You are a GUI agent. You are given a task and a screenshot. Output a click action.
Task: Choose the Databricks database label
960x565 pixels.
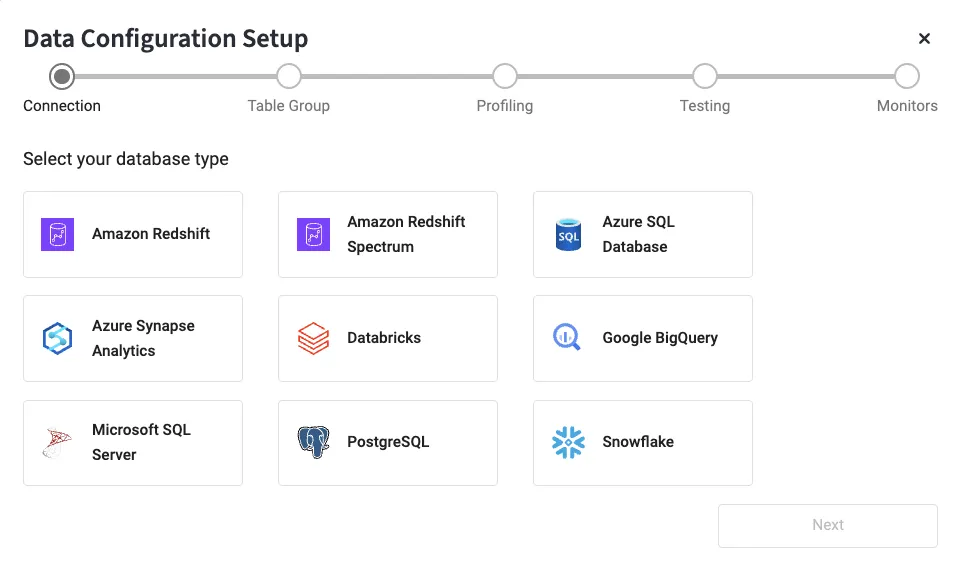[384, 338]
